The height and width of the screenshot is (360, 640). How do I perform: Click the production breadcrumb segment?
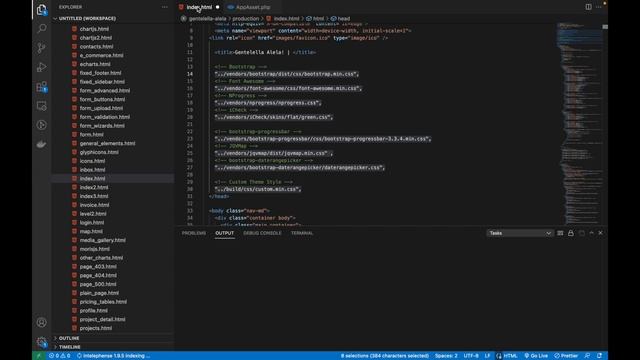(246, 18)
